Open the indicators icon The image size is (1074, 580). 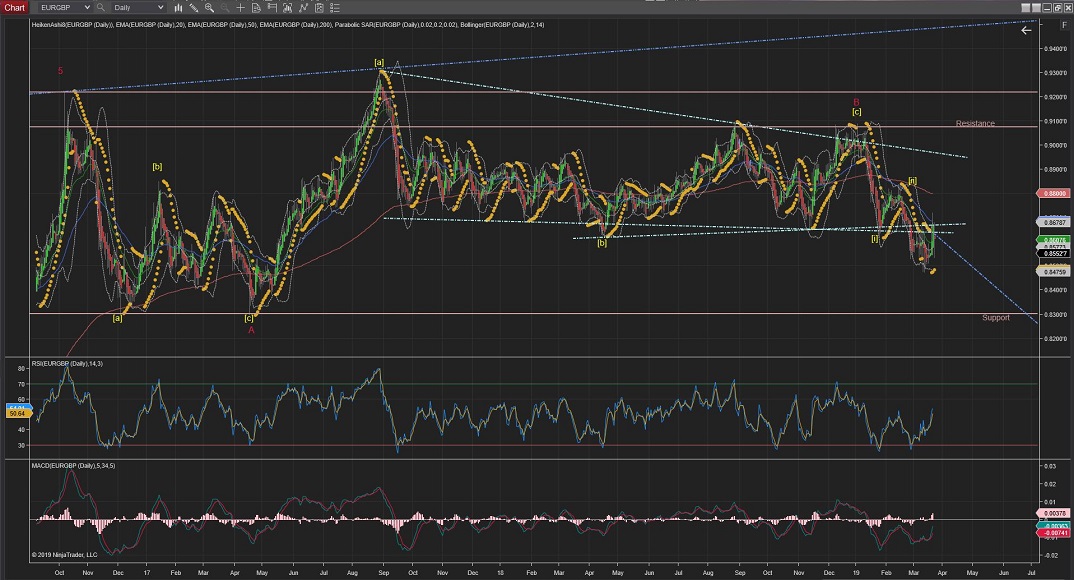click(x=288, y=8)
